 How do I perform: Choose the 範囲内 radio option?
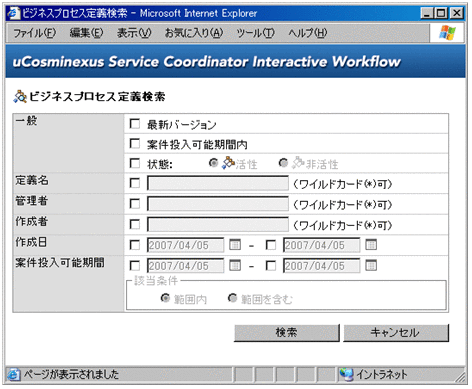pyautogui.click(x=165, y=298)
